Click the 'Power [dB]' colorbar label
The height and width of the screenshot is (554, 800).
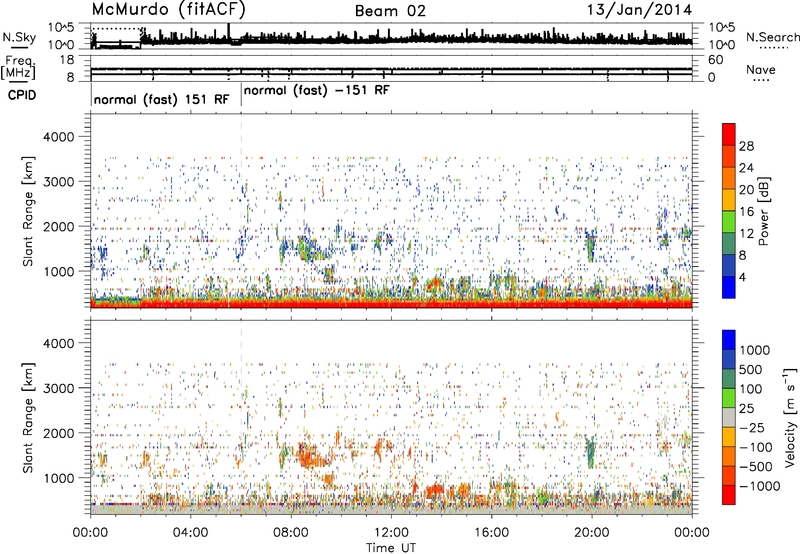(763, 211)
